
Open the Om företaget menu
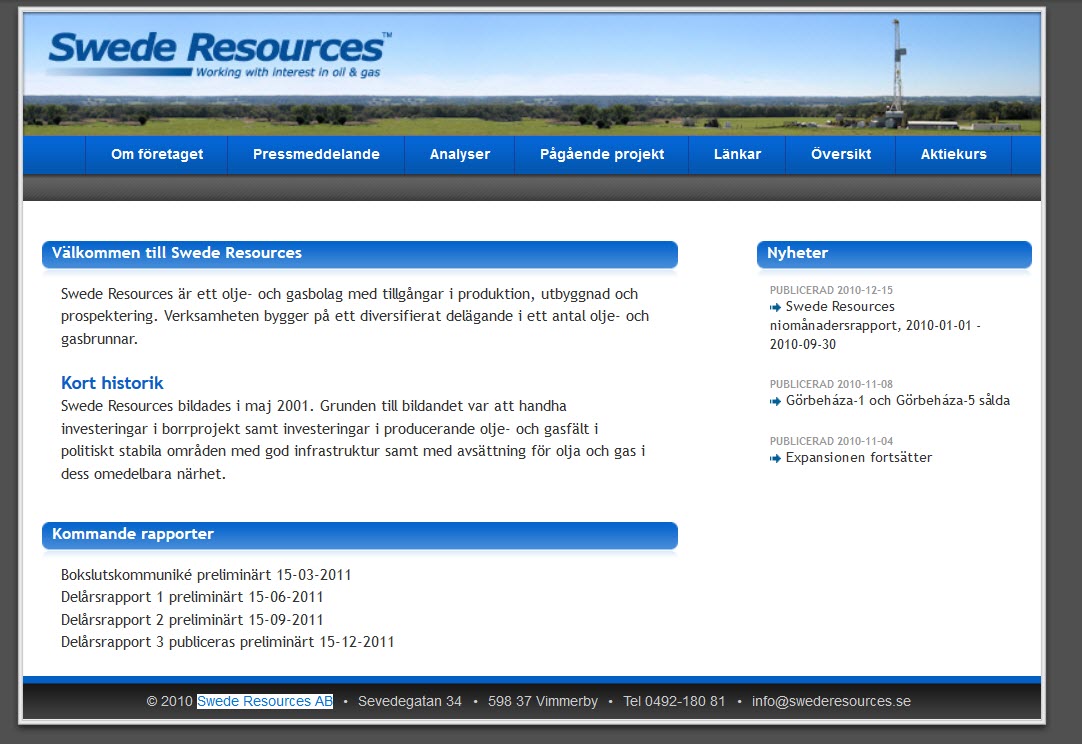tap(157, 155)
